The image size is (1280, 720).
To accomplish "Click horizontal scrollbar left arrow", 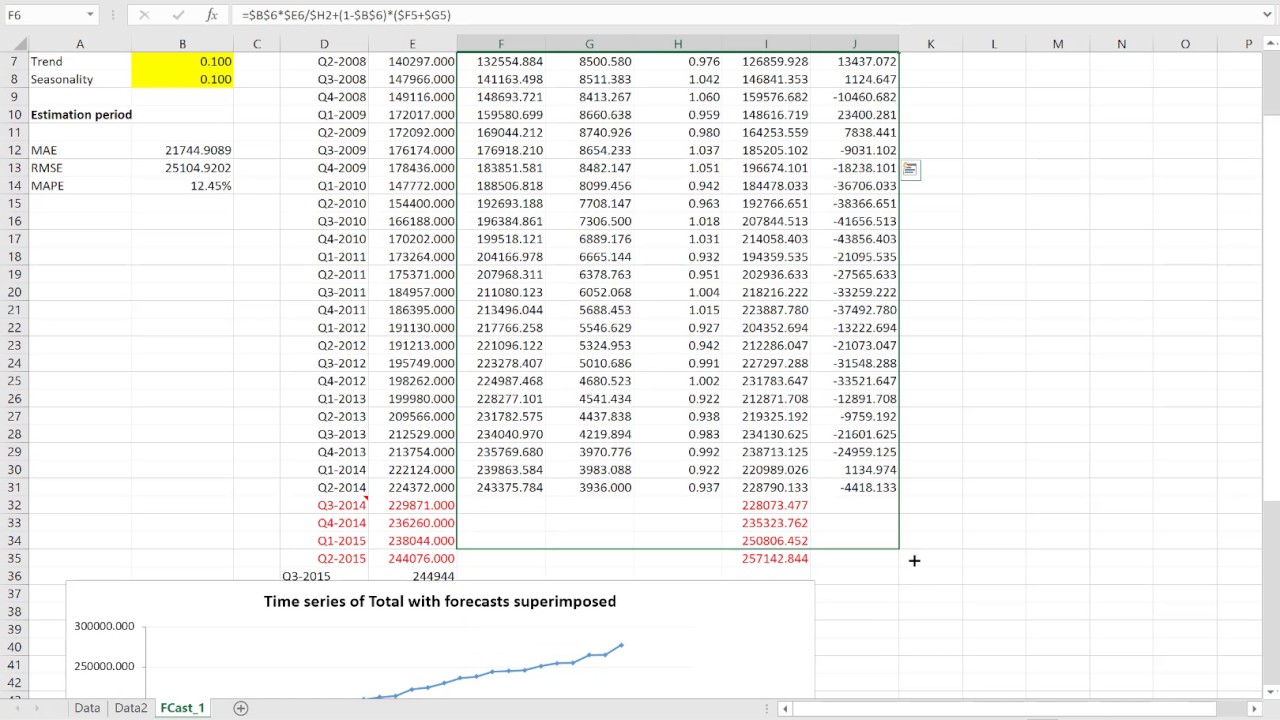I will pos(786,708).
